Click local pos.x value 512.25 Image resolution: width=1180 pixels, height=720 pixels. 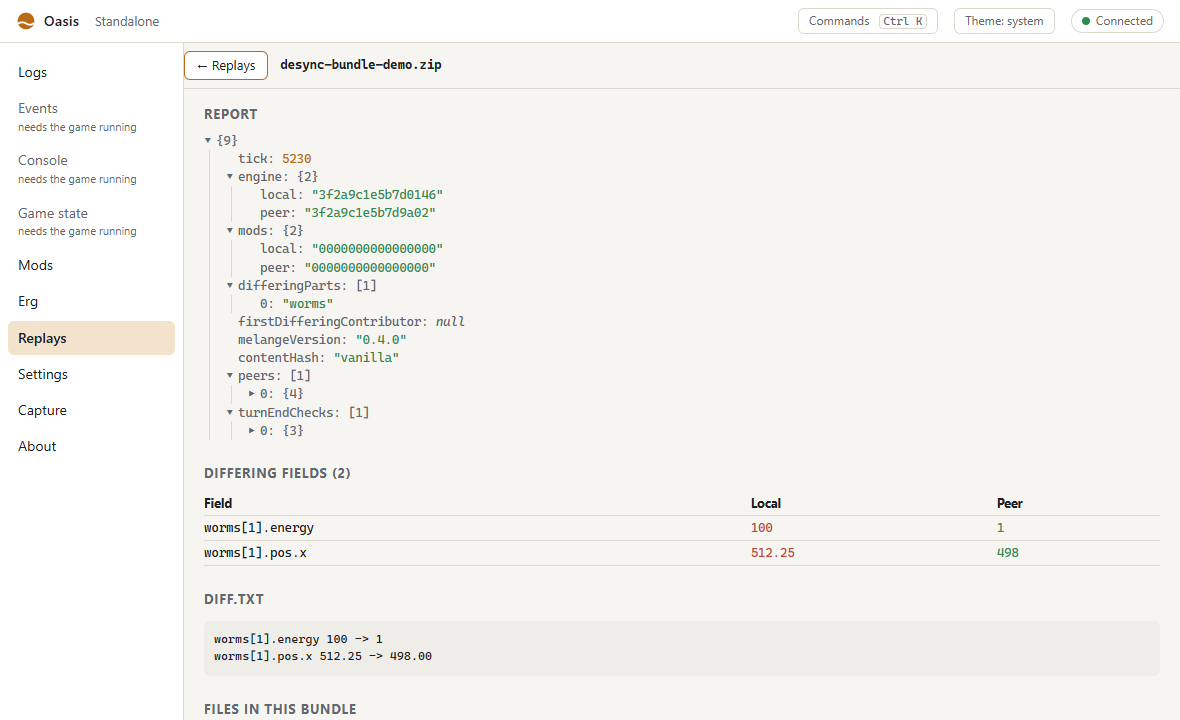point(773,553)
